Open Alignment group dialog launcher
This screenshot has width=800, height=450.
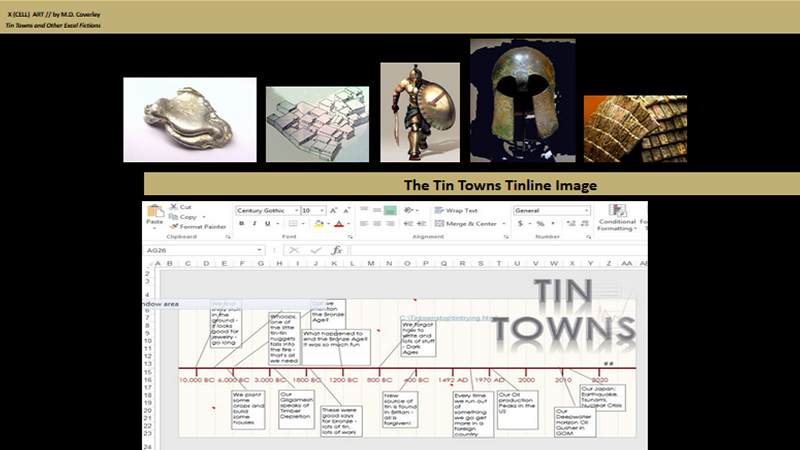pyautogui.click(x=506, y=237)
